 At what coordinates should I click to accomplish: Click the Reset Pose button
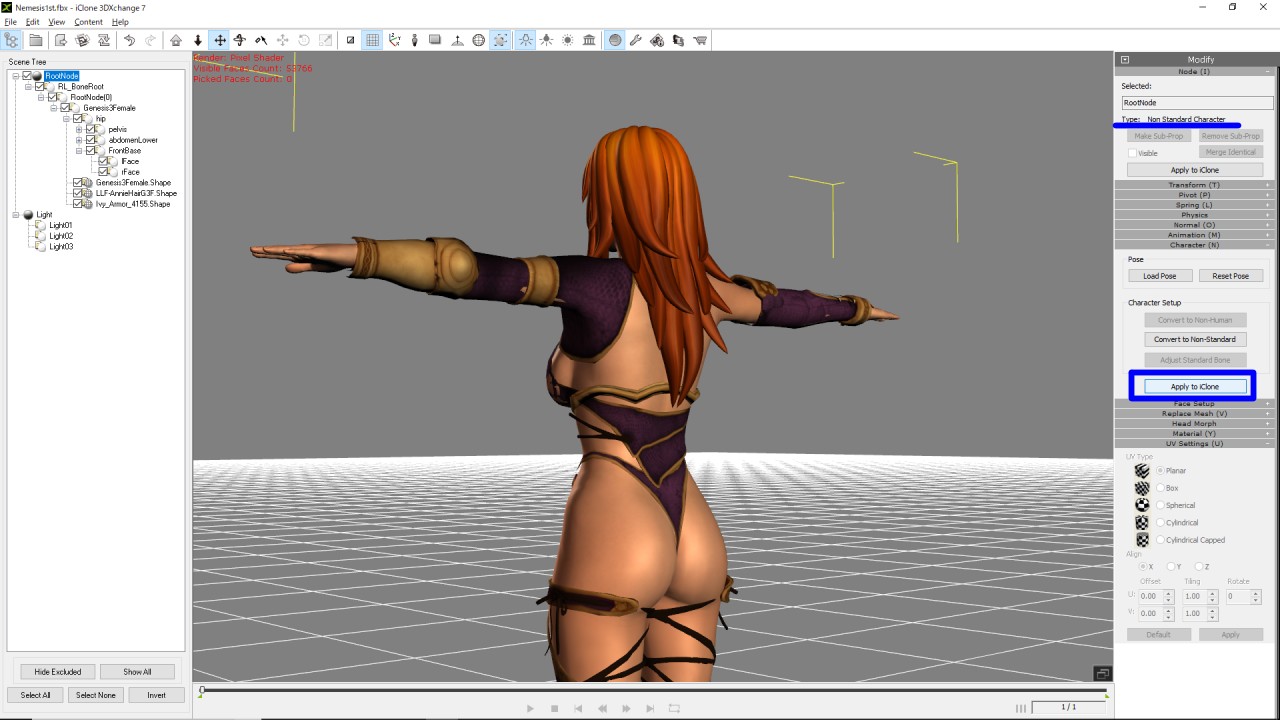(1231, 276)
